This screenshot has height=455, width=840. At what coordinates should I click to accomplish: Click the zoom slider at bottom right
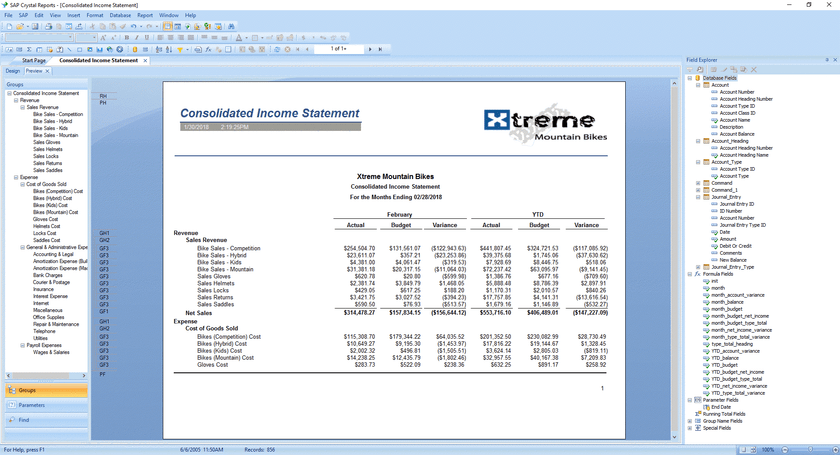tap(809, 450)
